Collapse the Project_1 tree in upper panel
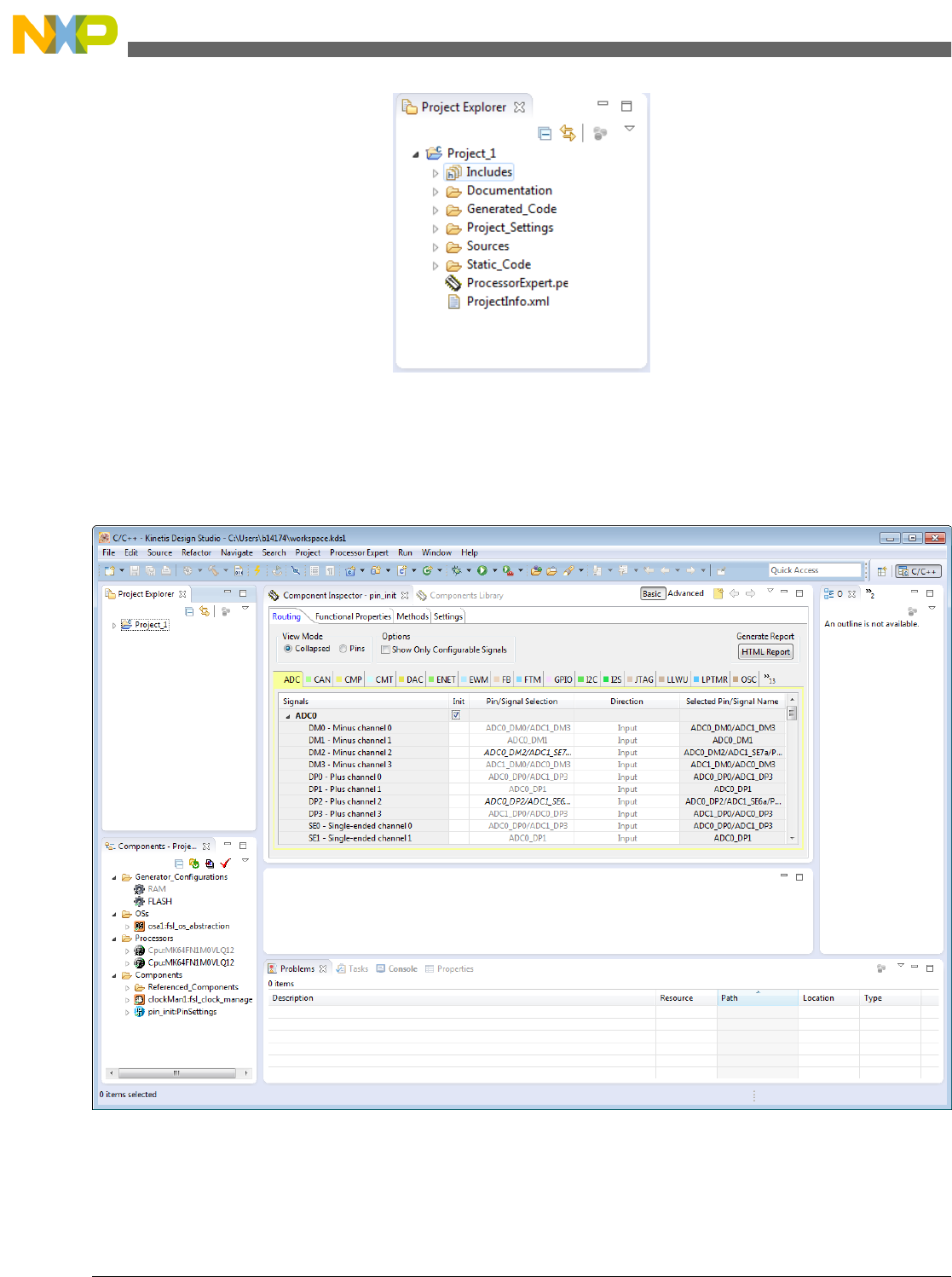This screenshot has width=952, height=1277. point(416,154)
